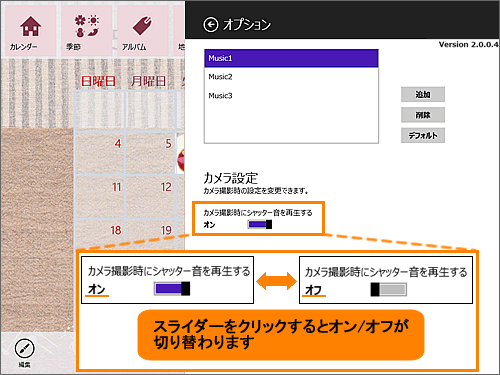Click the 追加 button
The image size is (500, 375).
tap(423, 95)
